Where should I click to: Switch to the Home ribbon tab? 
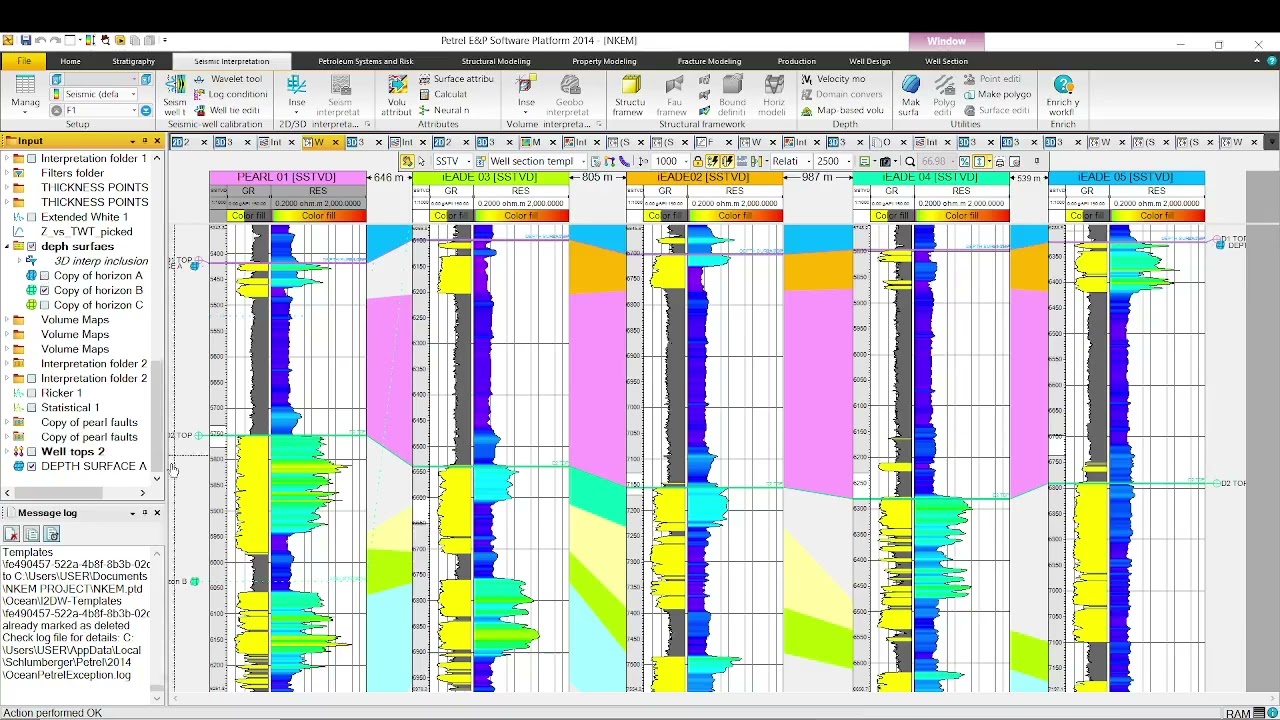(70, 61)
